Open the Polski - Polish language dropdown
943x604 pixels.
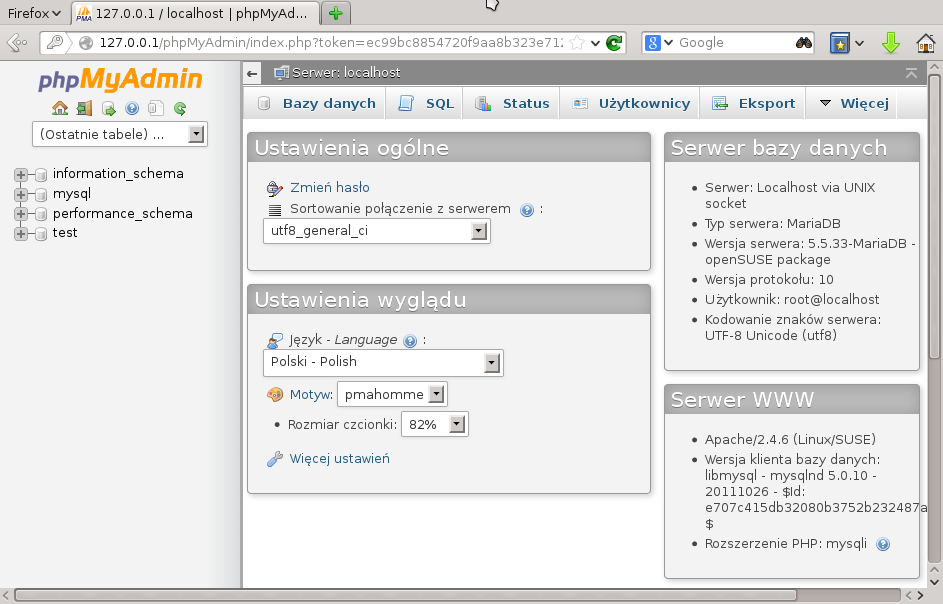[x=383, y=362]
